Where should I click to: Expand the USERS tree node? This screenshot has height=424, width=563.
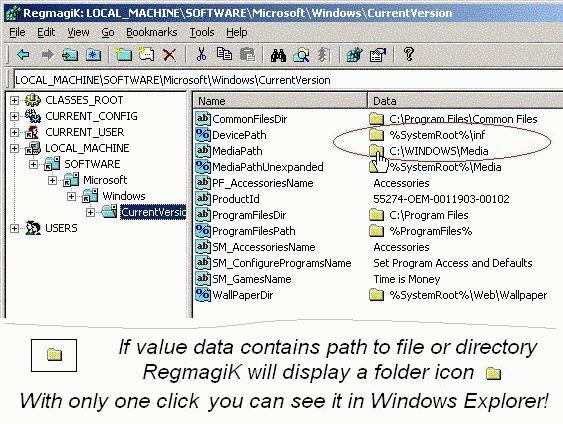click(x=14, y=228)
